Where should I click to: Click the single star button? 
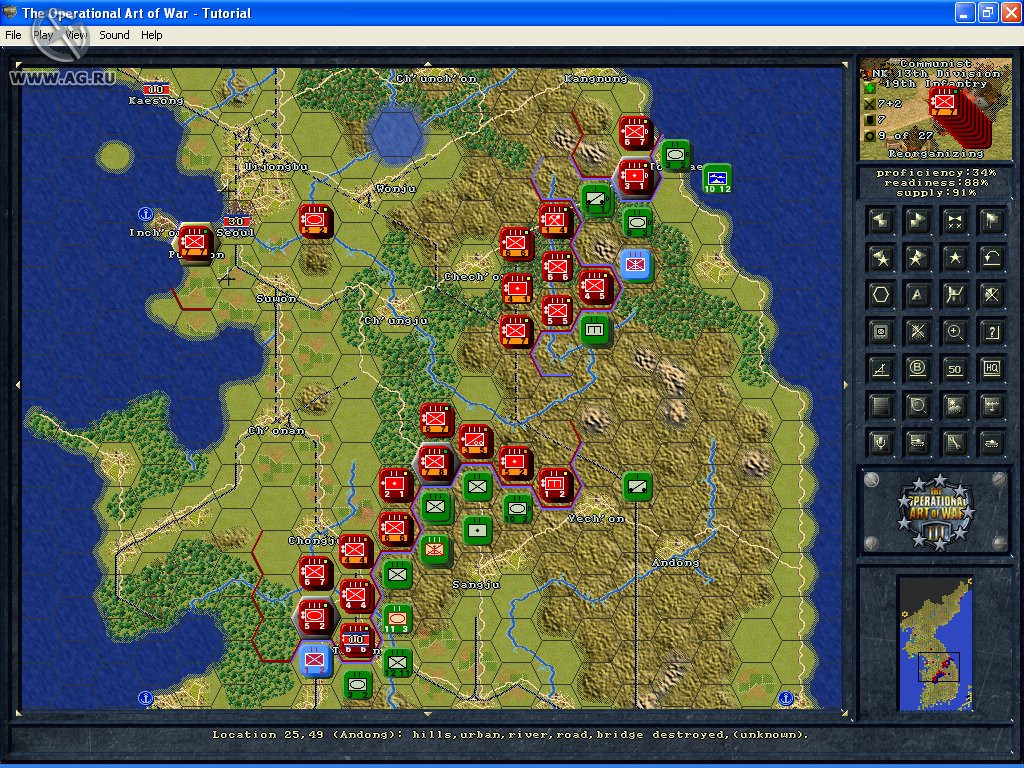(x=954, y=258)
